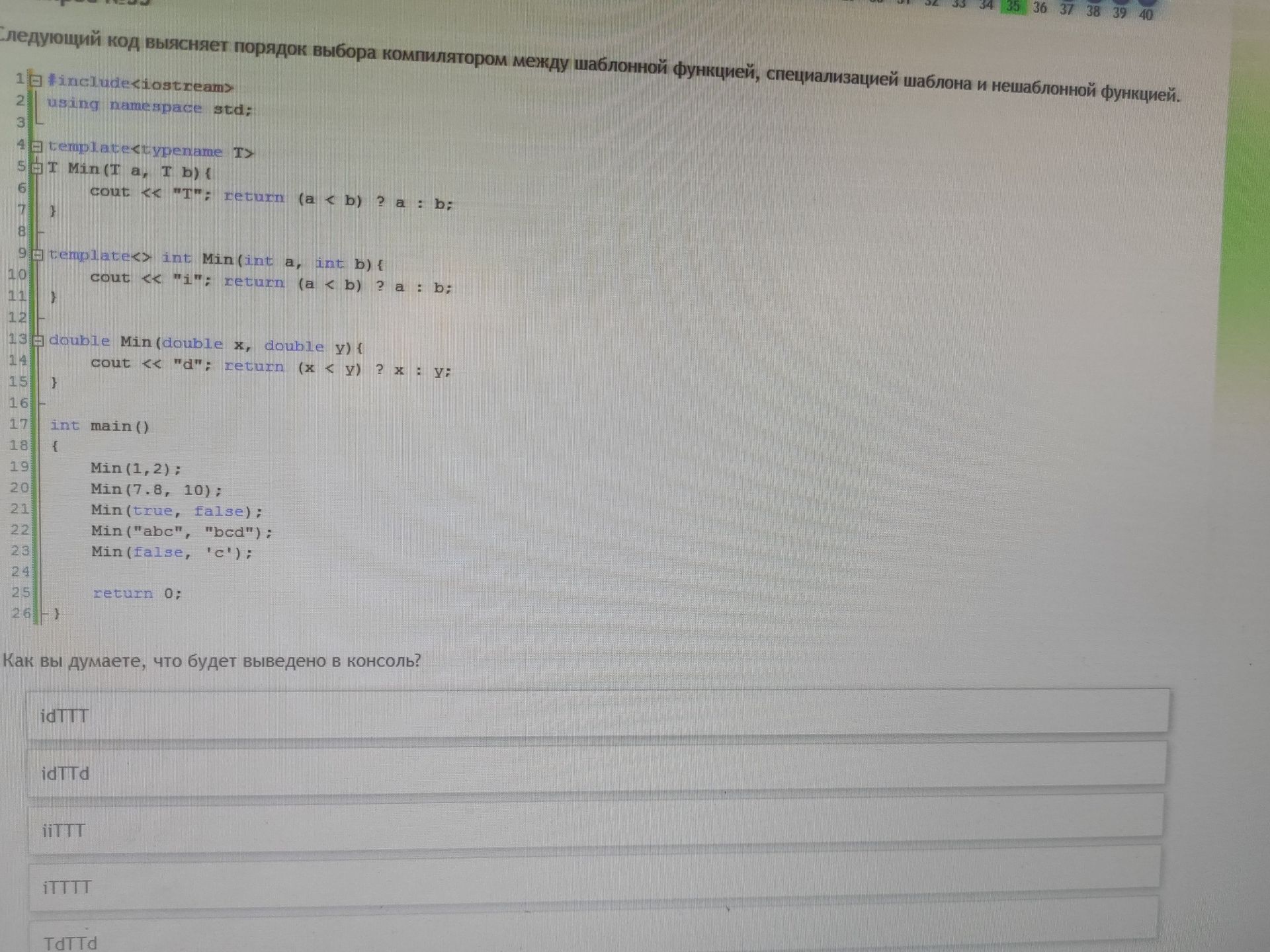Click question text about console output
Screen dimensions: 1270x952
click(x=212, y=660)
